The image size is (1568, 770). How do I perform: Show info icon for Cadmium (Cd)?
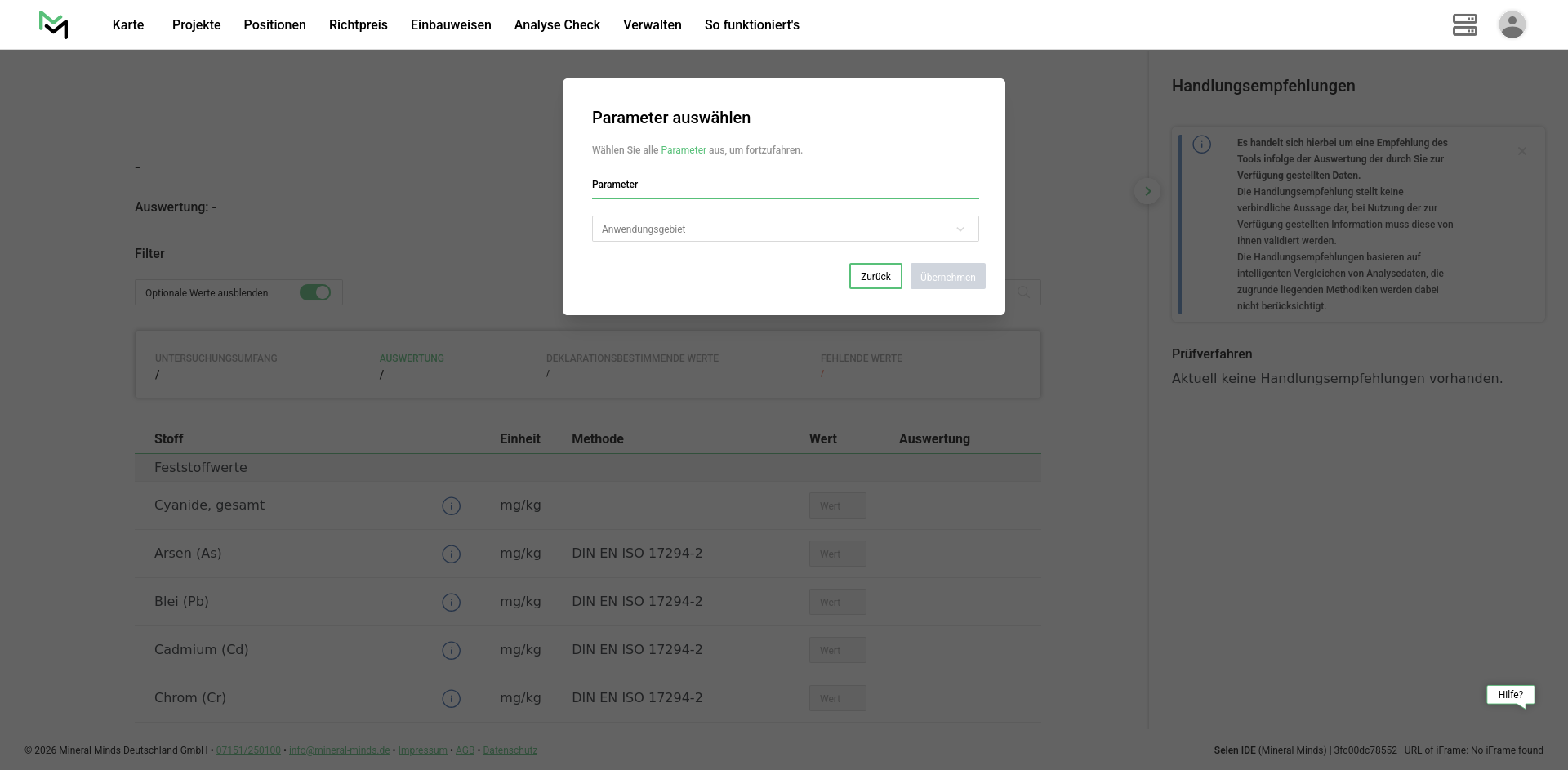(451, 651)
